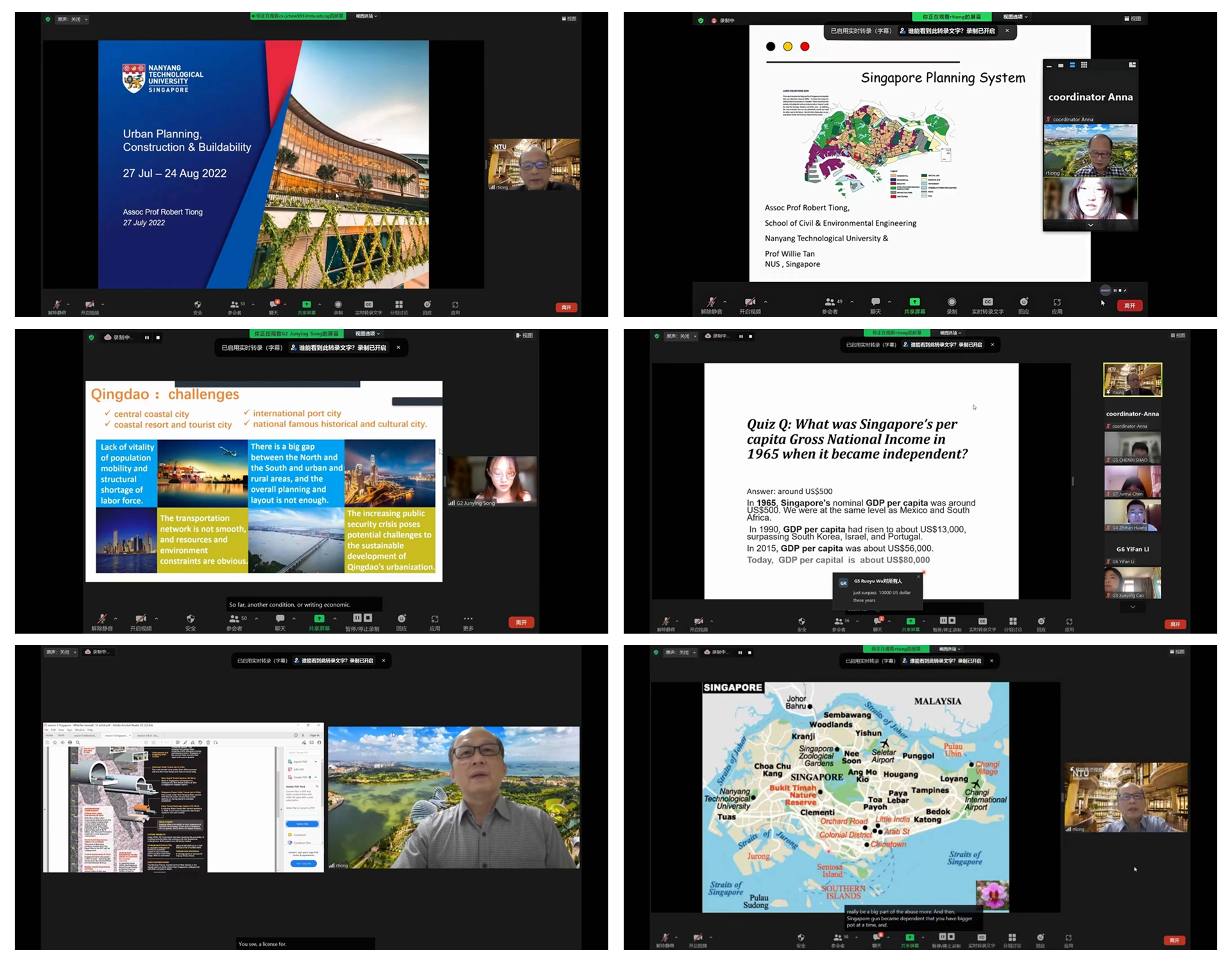
Task: Start video in Singapore Planning System meeting
Action: pyautogui.click(x=749, y=302)
